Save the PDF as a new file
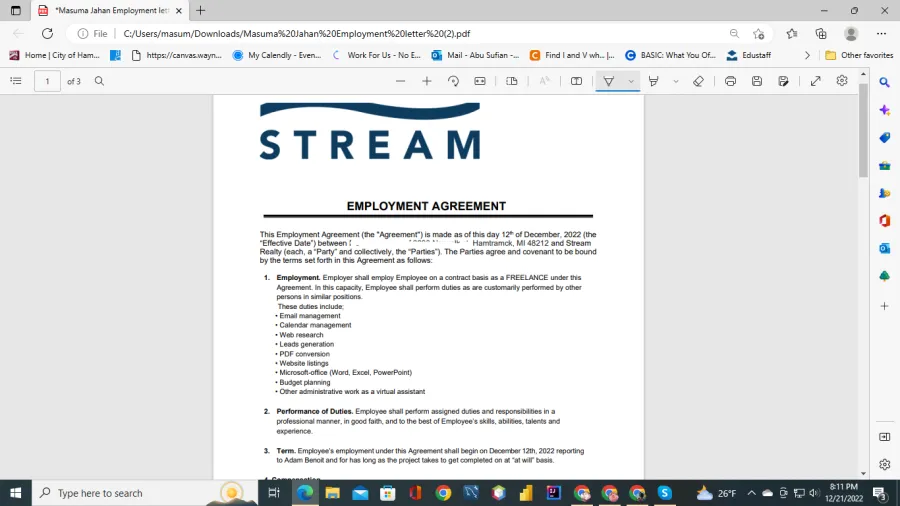The image size is (900, 506). click(783, 81)
